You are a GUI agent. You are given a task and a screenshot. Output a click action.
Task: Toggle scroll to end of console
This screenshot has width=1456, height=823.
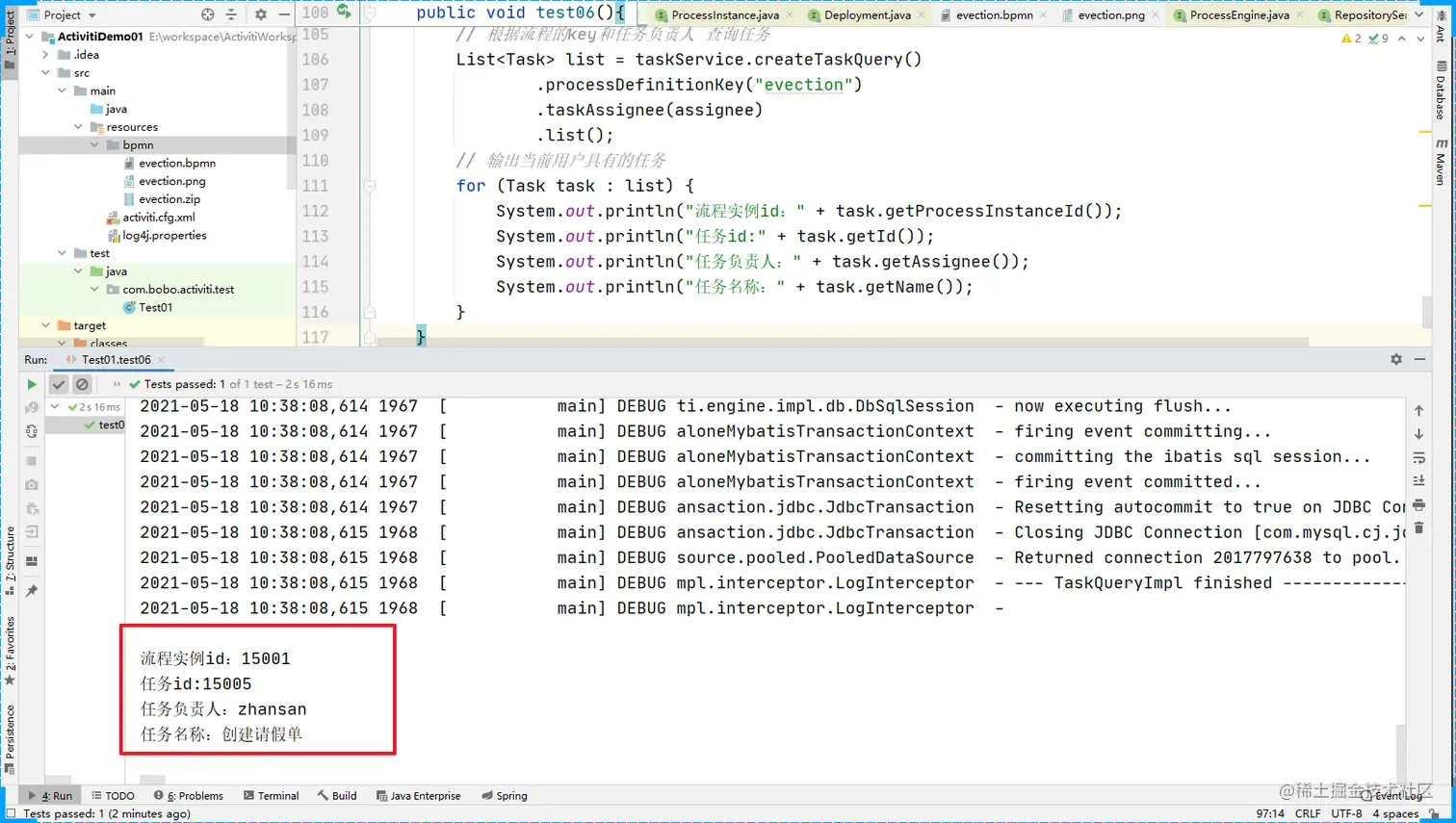[1418, 480]
